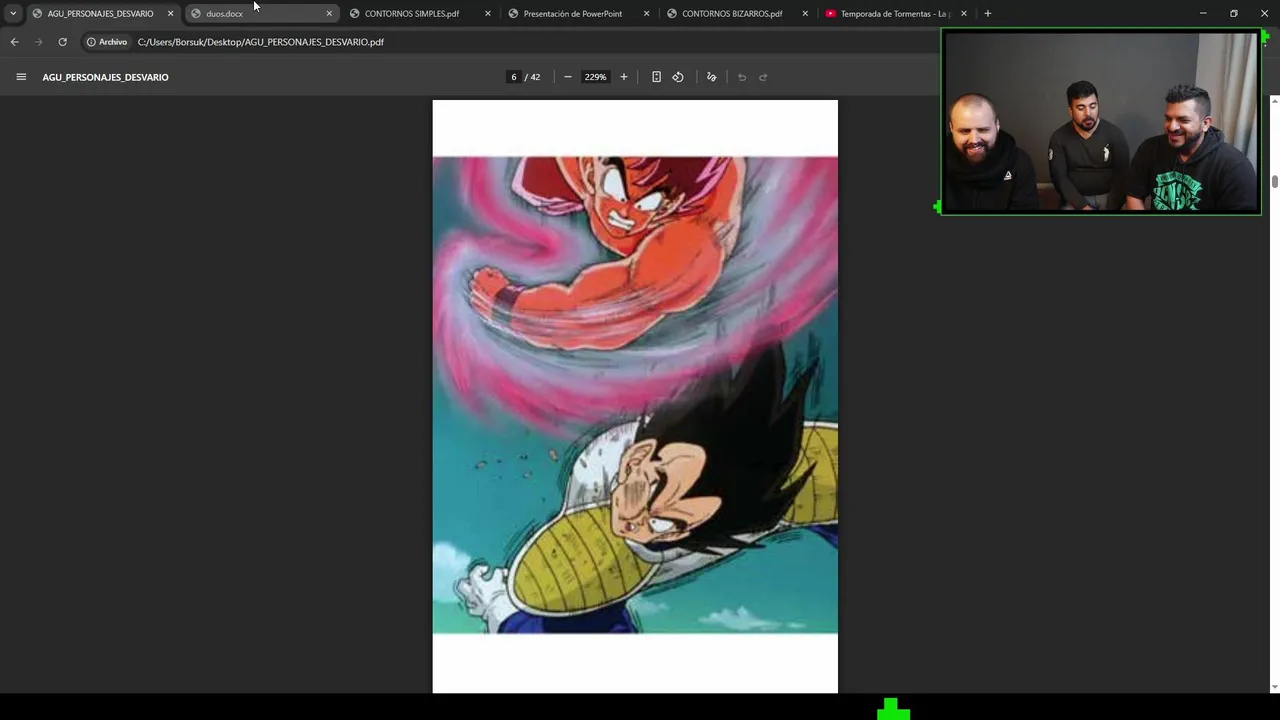Open the PDF sidebar hamburger menu

point(21,77)
